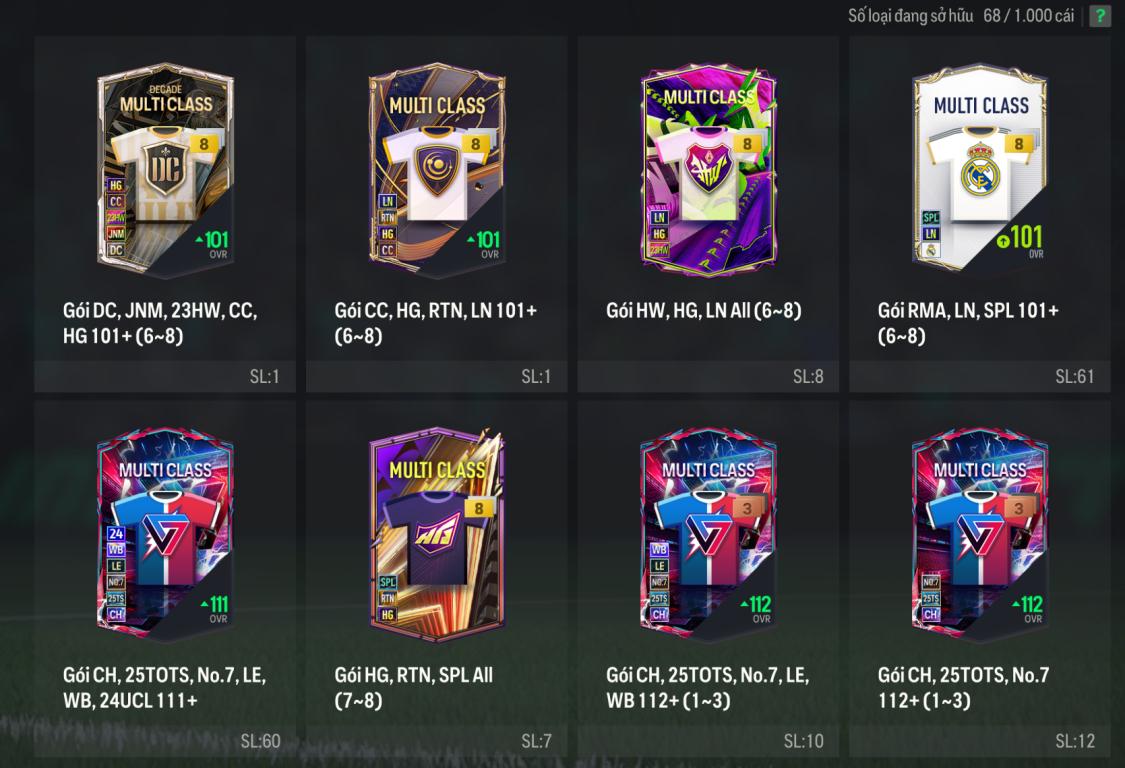Screen dimensions: 1125x768
Task: Tap the JNM class badge on DC card
Action: [116, 234]
